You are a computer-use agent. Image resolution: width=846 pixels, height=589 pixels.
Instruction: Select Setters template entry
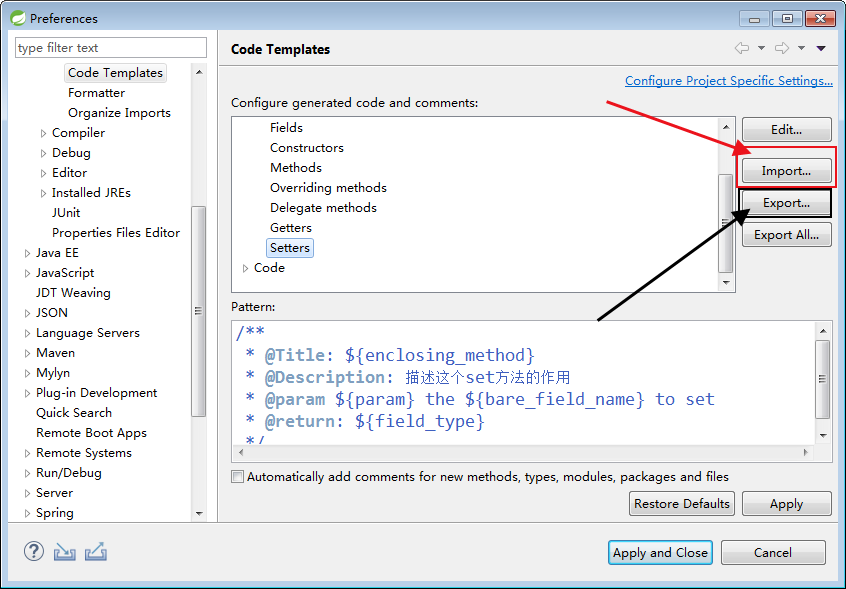290,248
